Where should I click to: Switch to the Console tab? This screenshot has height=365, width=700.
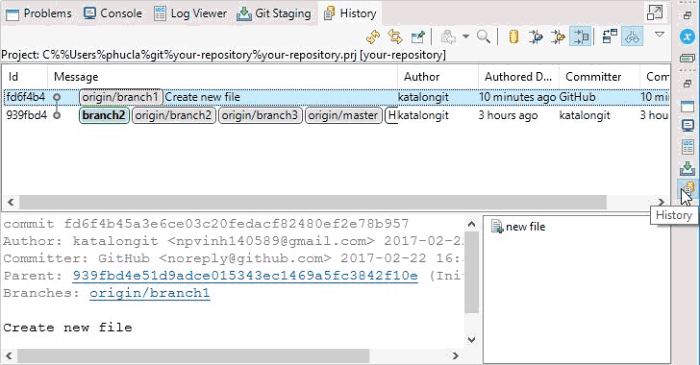point(113,13)
